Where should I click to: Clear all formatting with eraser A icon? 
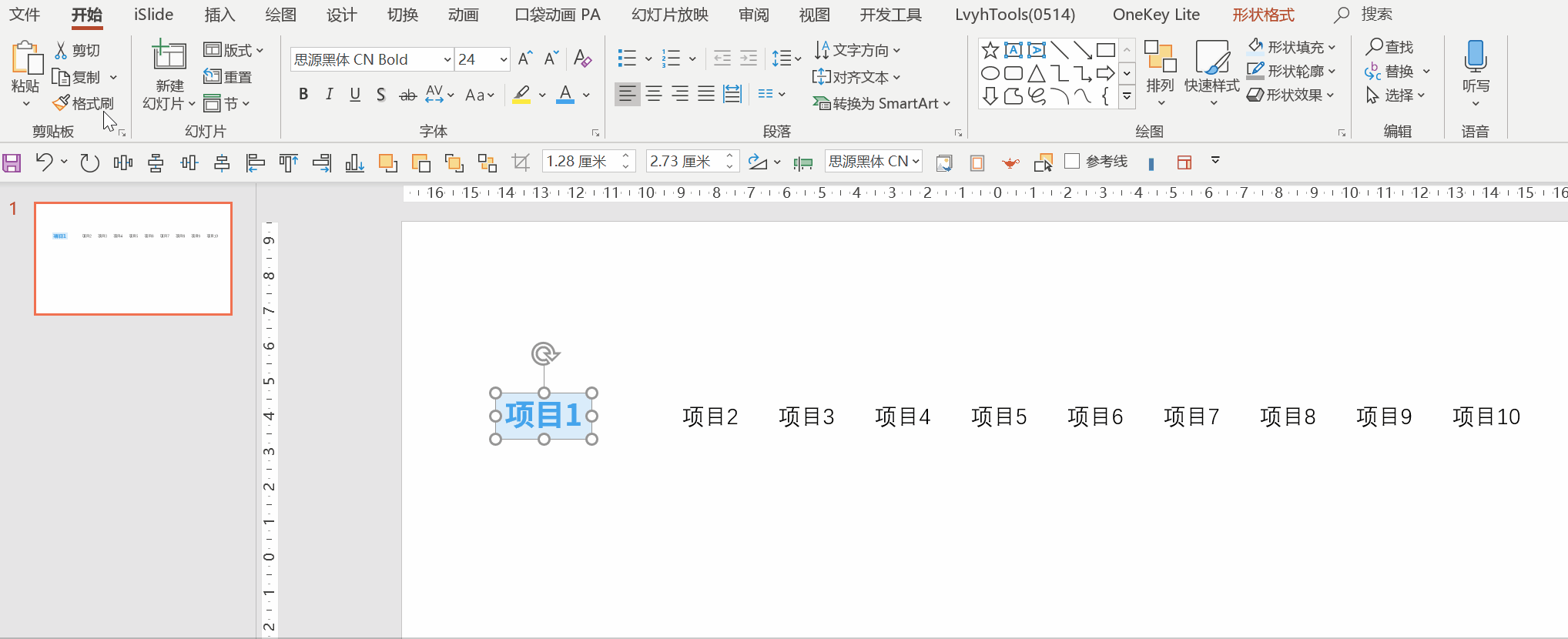[582, 59]
